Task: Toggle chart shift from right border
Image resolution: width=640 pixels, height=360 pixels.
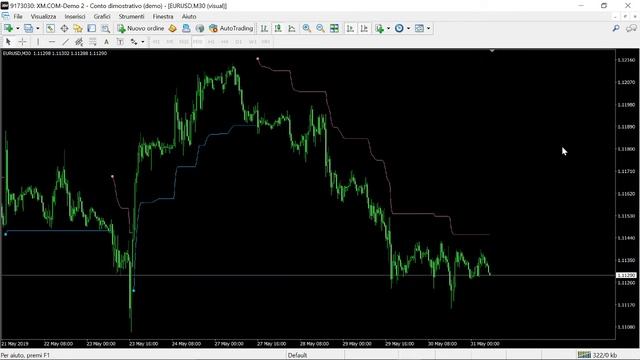Action: (x=364, y=28)
